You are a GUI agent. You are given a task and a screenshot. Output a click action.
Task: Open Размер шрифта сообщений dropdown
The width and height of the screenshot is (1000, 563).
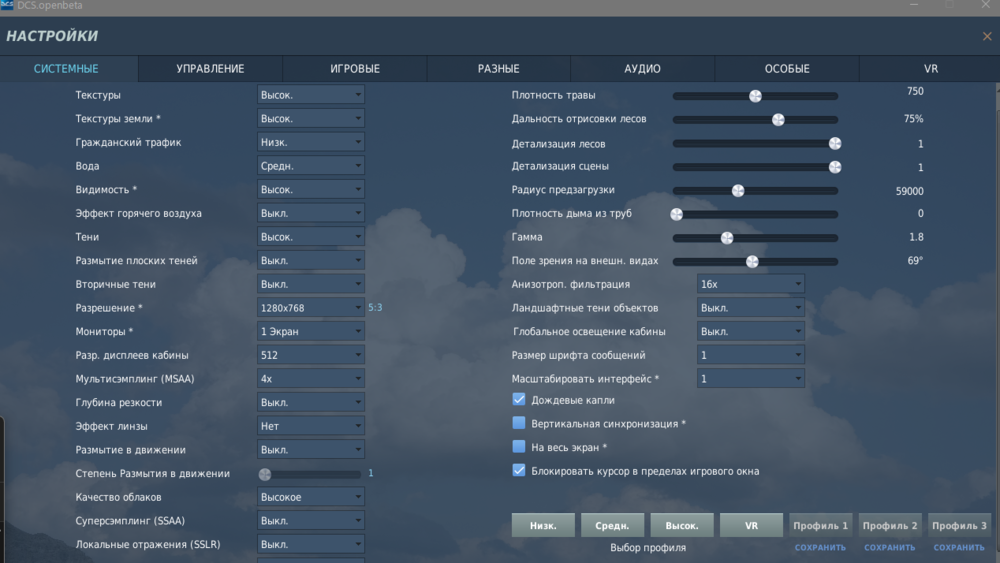tap(750, 355)
